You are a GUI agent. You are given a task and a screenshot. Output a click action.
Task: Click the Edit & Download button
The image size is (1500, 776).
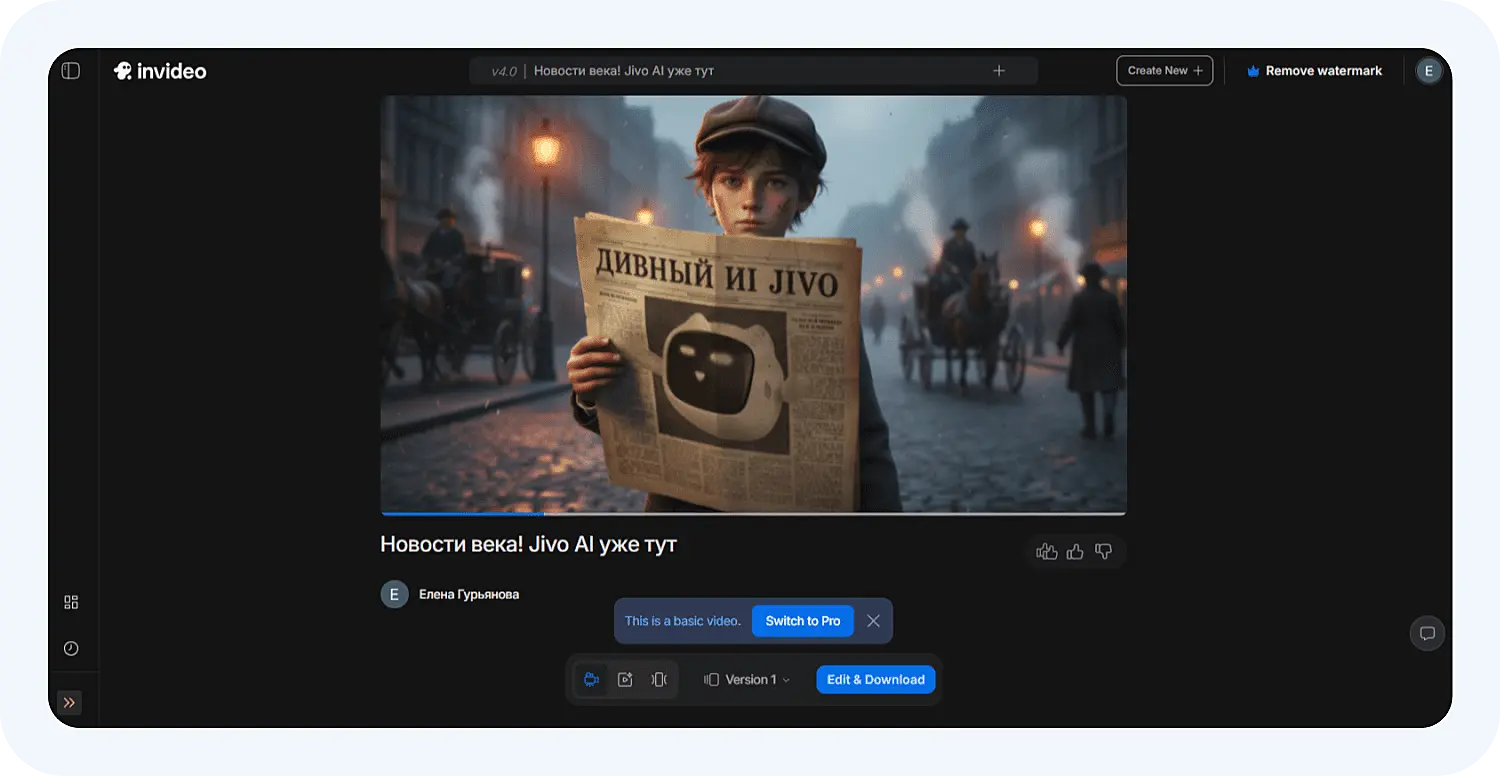coord(875,679)
